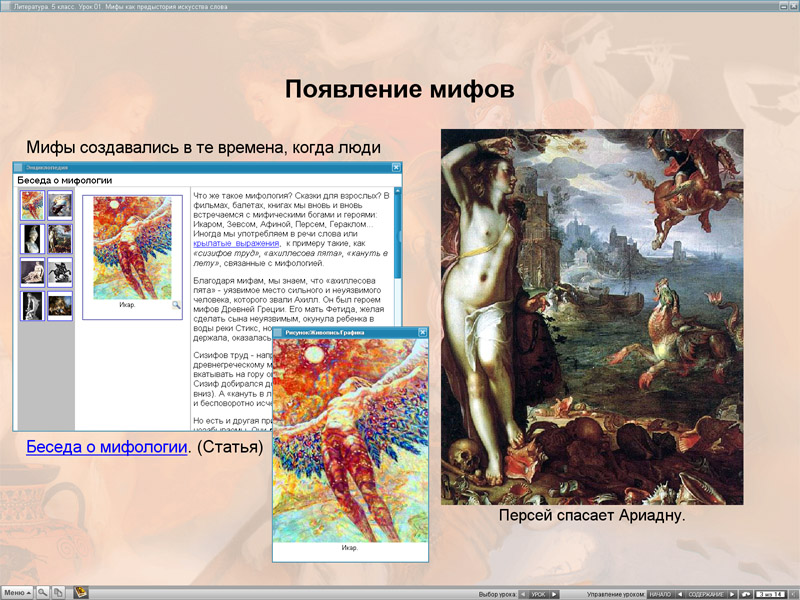
Task: Click the СОДЕРЖАНИЕ button
Action: tap(706, 594)
